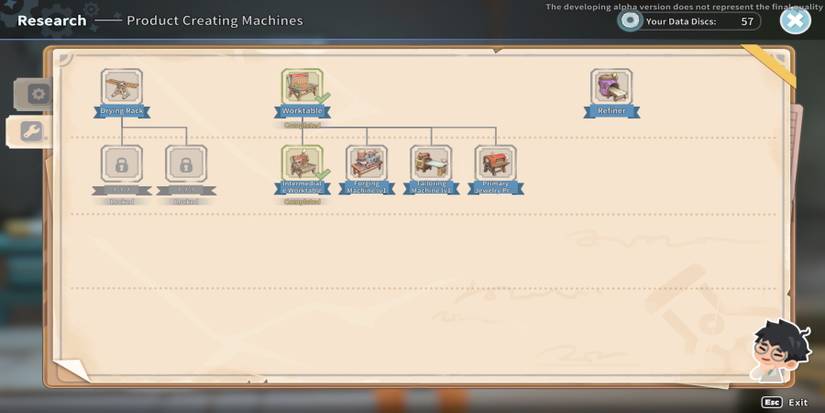Click the Esc Exit button
This screenshot has height=413, width=825.
(x=784, y=402)
